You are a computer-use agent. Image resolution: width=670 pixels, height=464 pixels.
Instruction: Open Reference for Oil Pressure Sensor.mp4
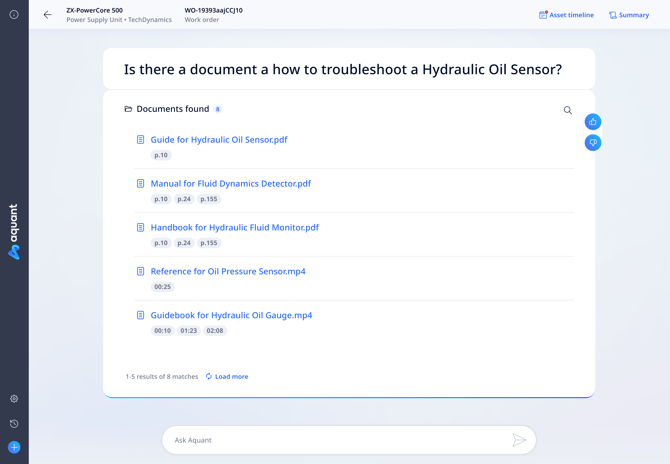228,272
